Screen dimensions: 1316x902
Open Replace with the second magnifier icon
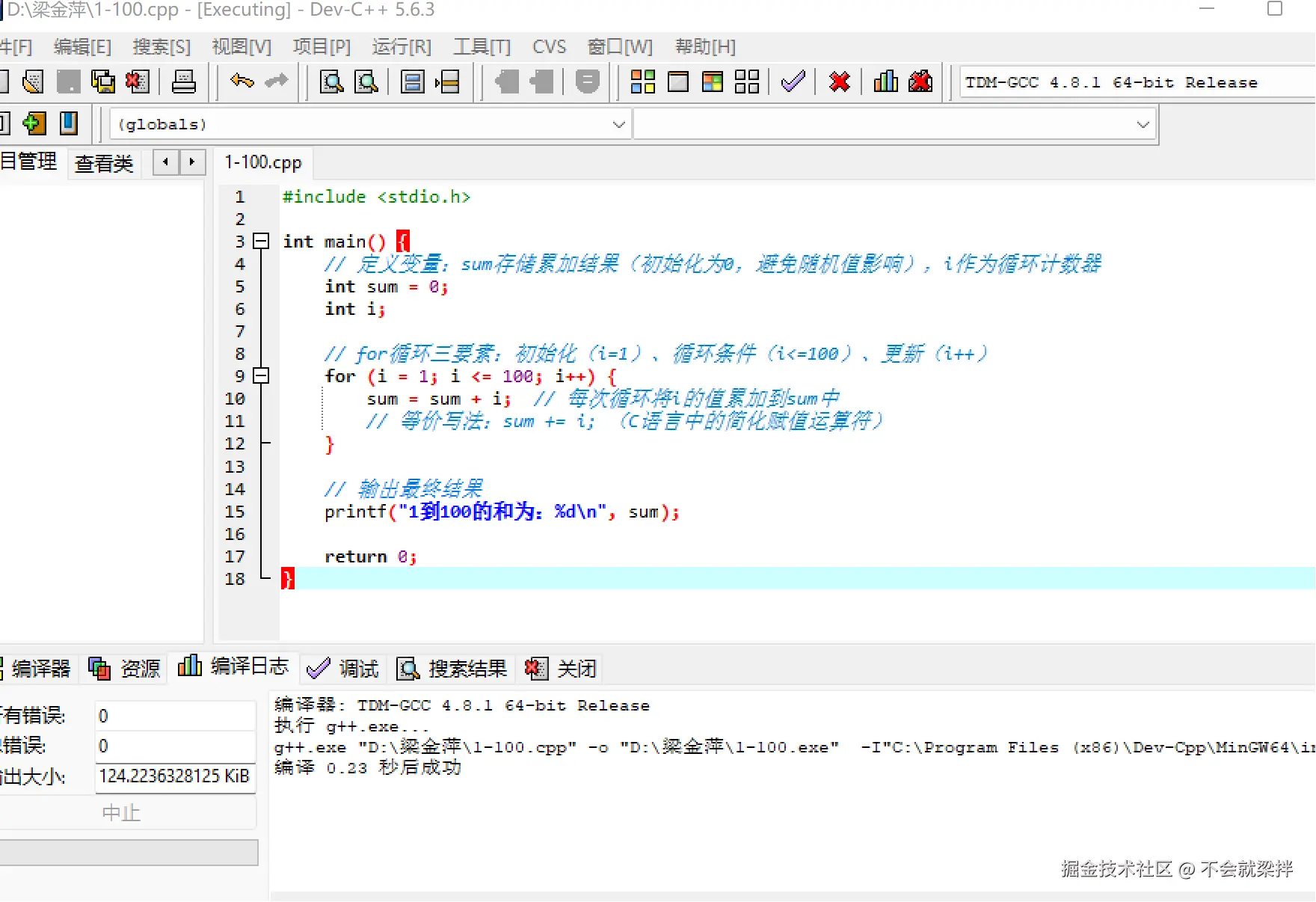coord(366,82)
